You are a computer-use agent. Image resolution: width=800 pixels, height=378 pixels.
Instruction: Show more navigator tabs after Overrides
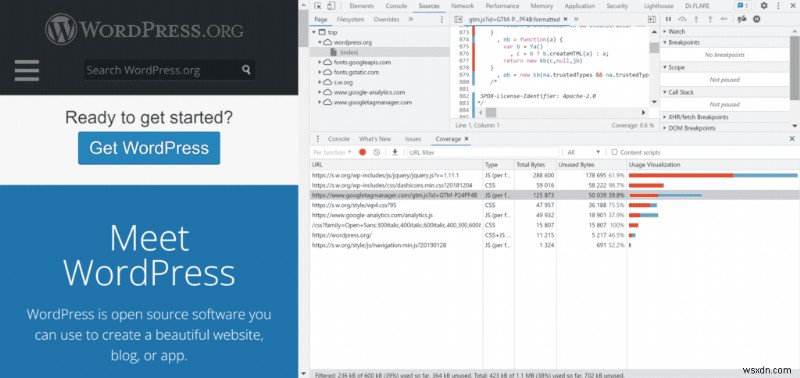point(411,19)
